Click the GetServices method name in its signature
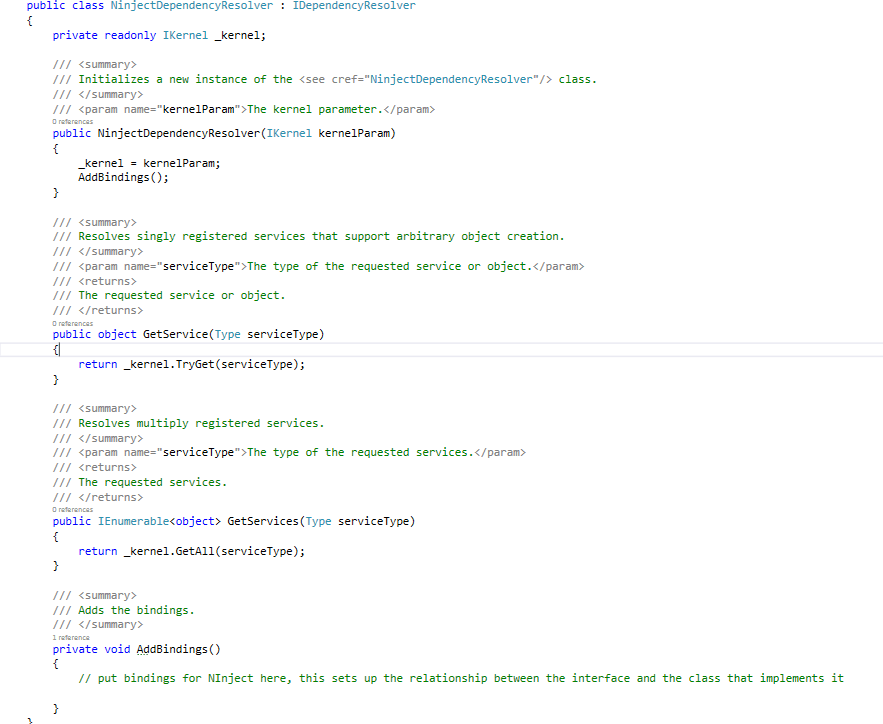The width and height of the screenshot is (883, 724). tap(263, 521)
